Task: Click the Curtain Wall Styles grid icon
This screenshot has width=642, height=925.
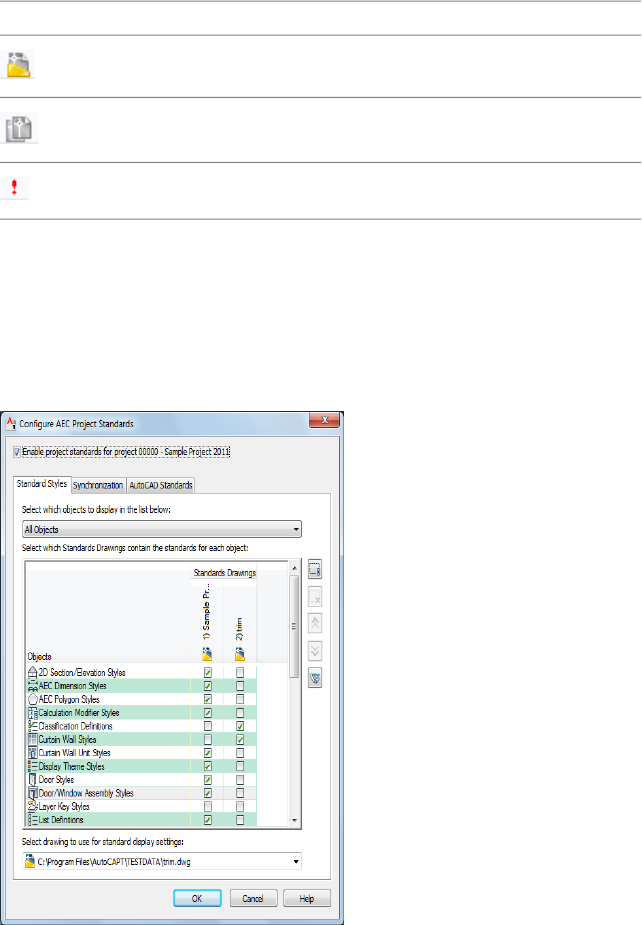Action: [x=32, y=739]
